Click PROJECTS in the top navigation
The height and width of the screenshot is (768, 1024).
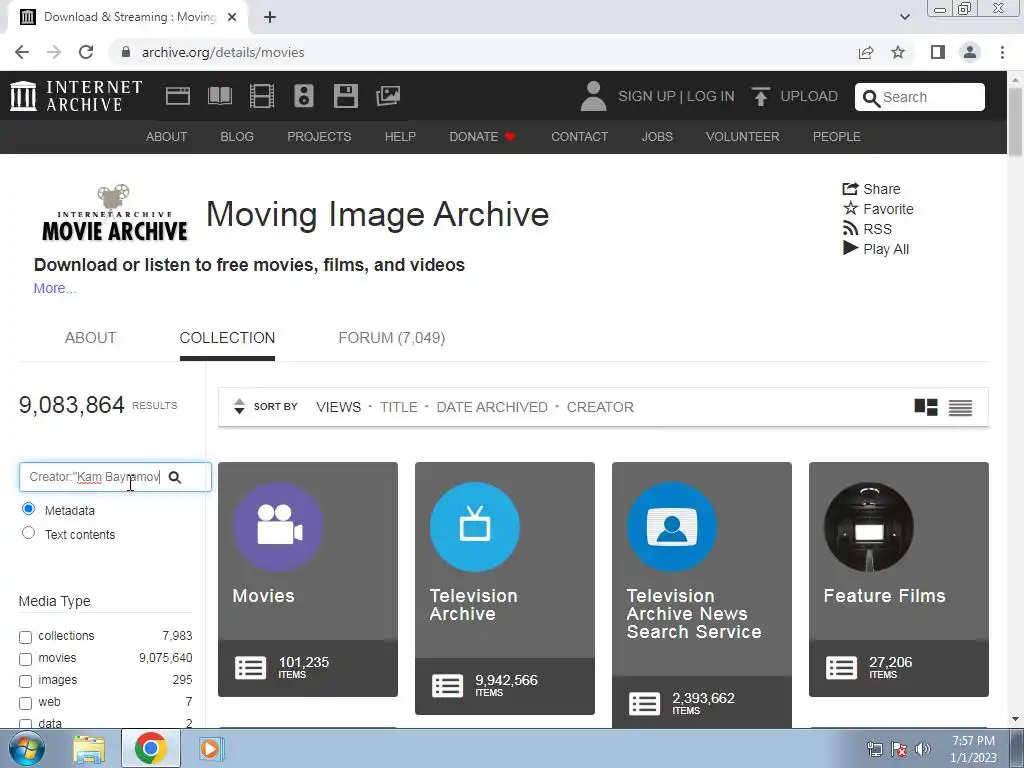(319, 136)
